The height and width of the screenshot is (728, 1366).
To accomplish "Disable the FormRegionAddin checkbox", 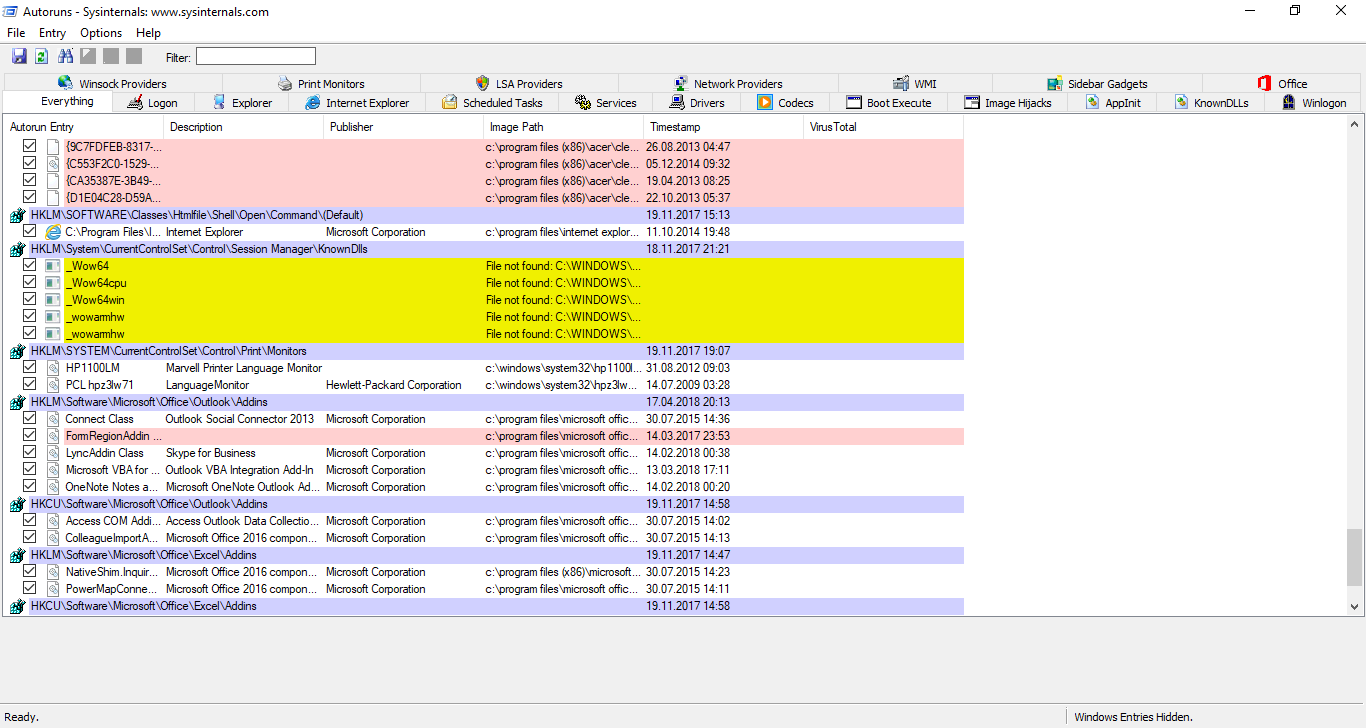I will point(30,436).
